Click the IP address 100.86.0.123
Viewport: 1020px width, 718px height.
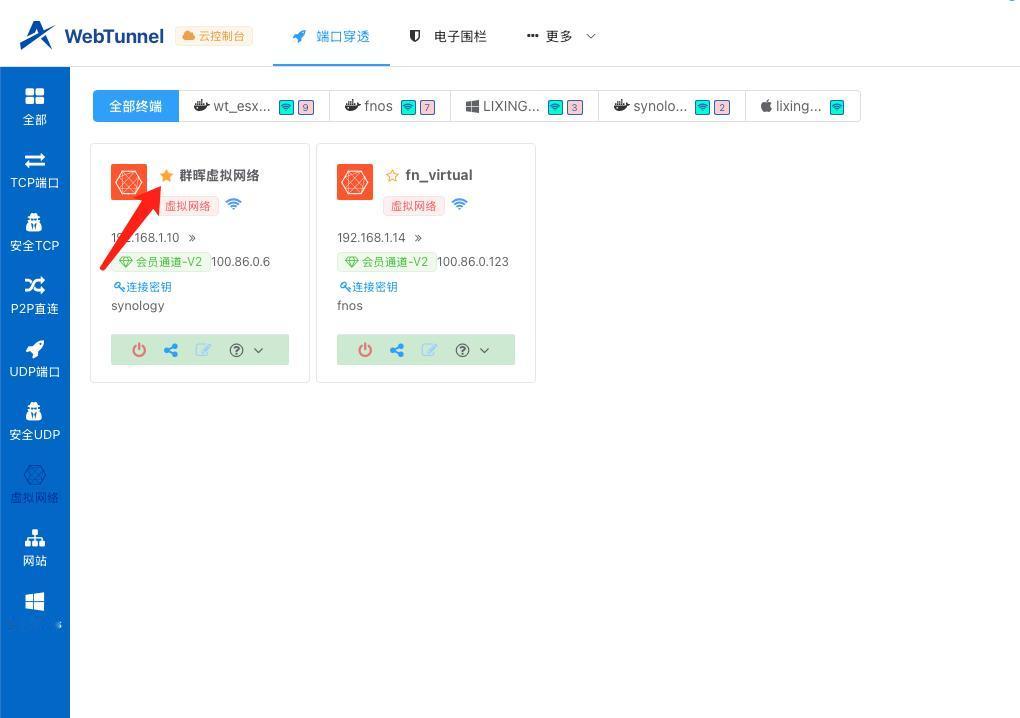[473, 262]
